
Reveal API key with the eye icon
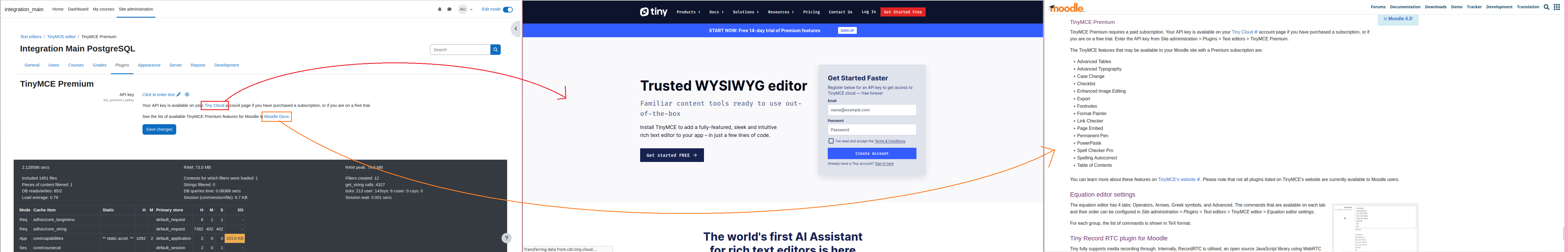click(x=187, y=94)
